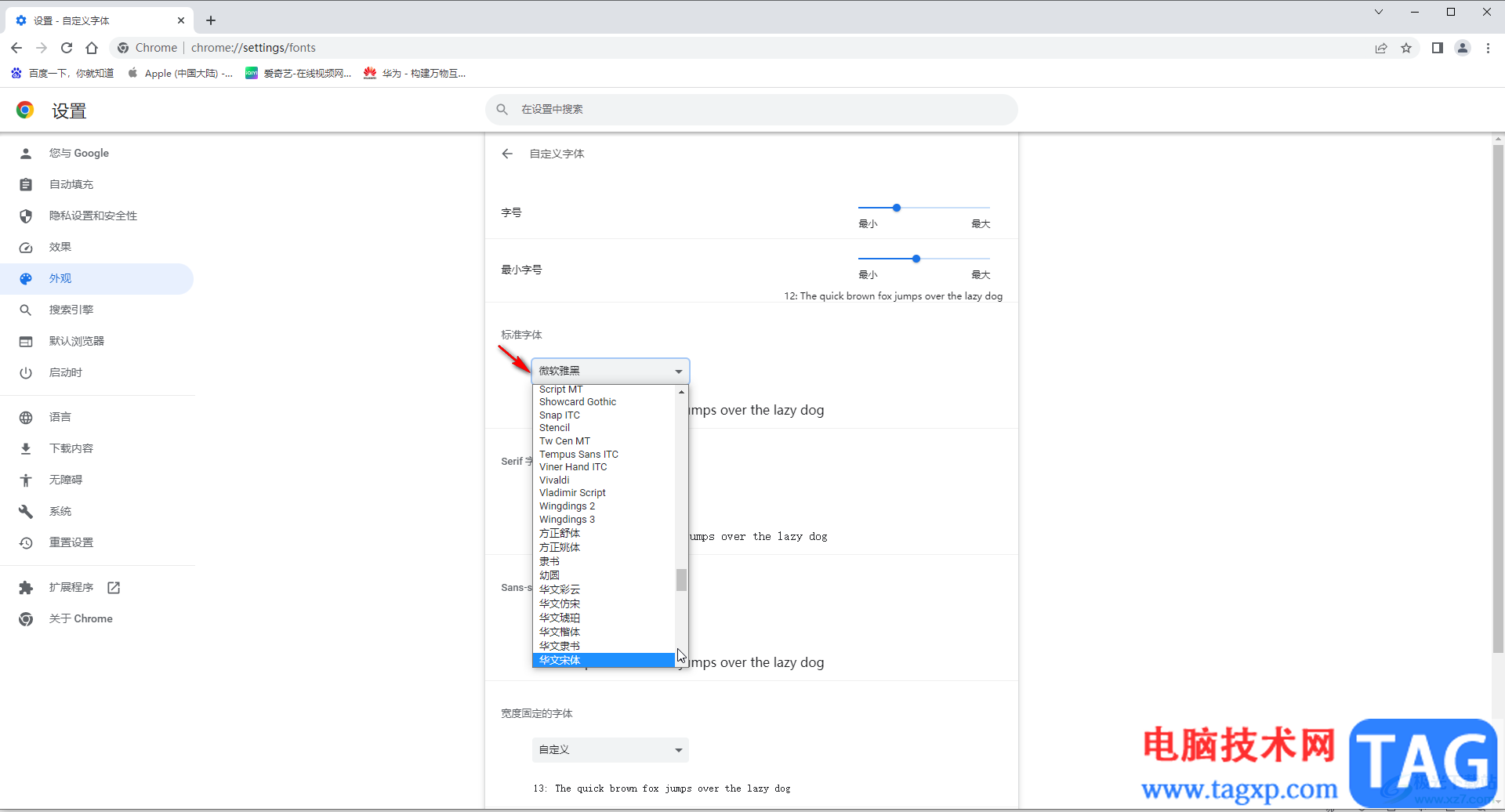The image size is (1505, 812).
Task: Select Wingdings 2 font option
Action: (604, 506)
